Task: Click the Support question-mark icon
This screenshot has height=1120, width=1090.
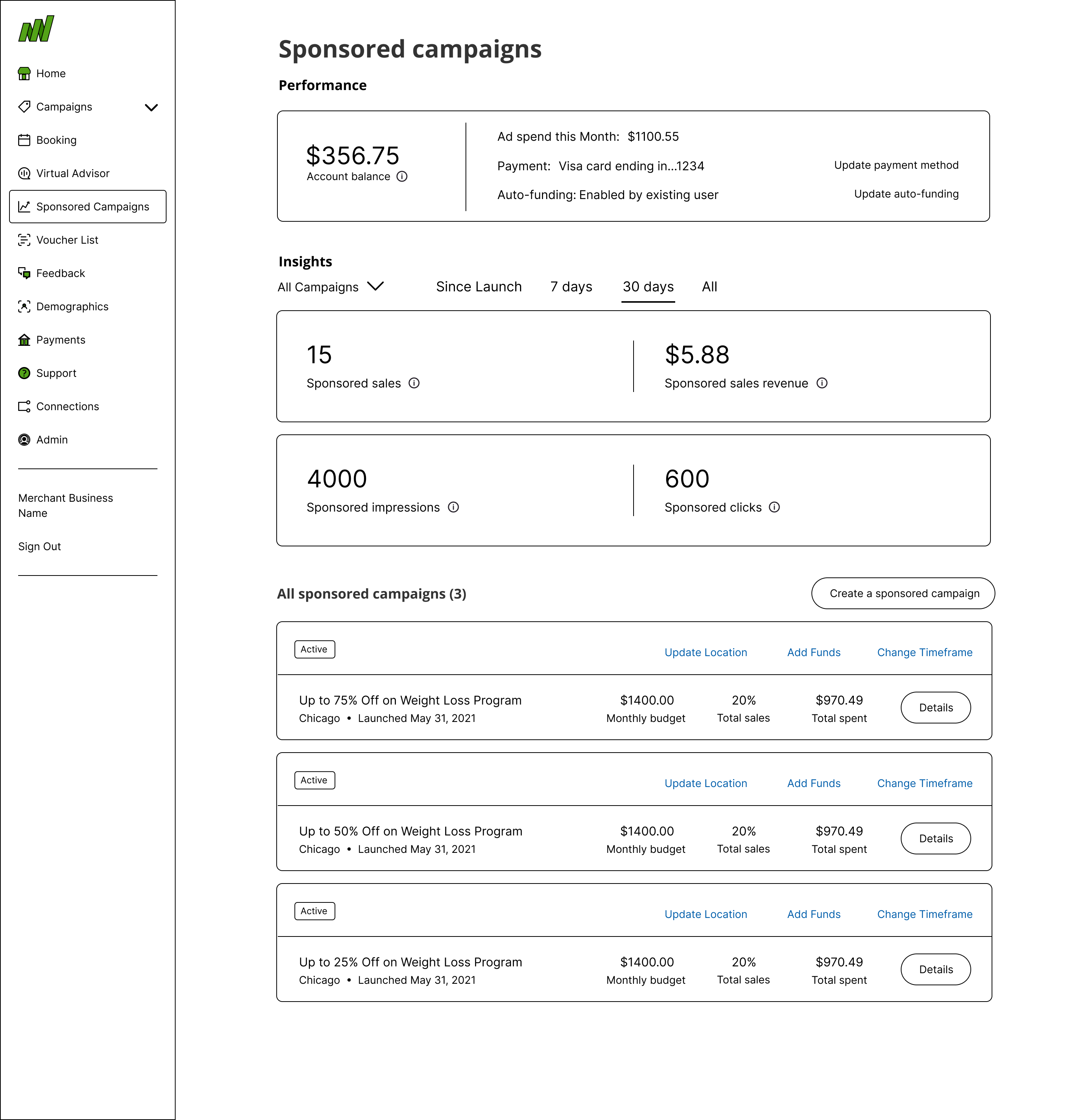Action: [x=24, y=373]
